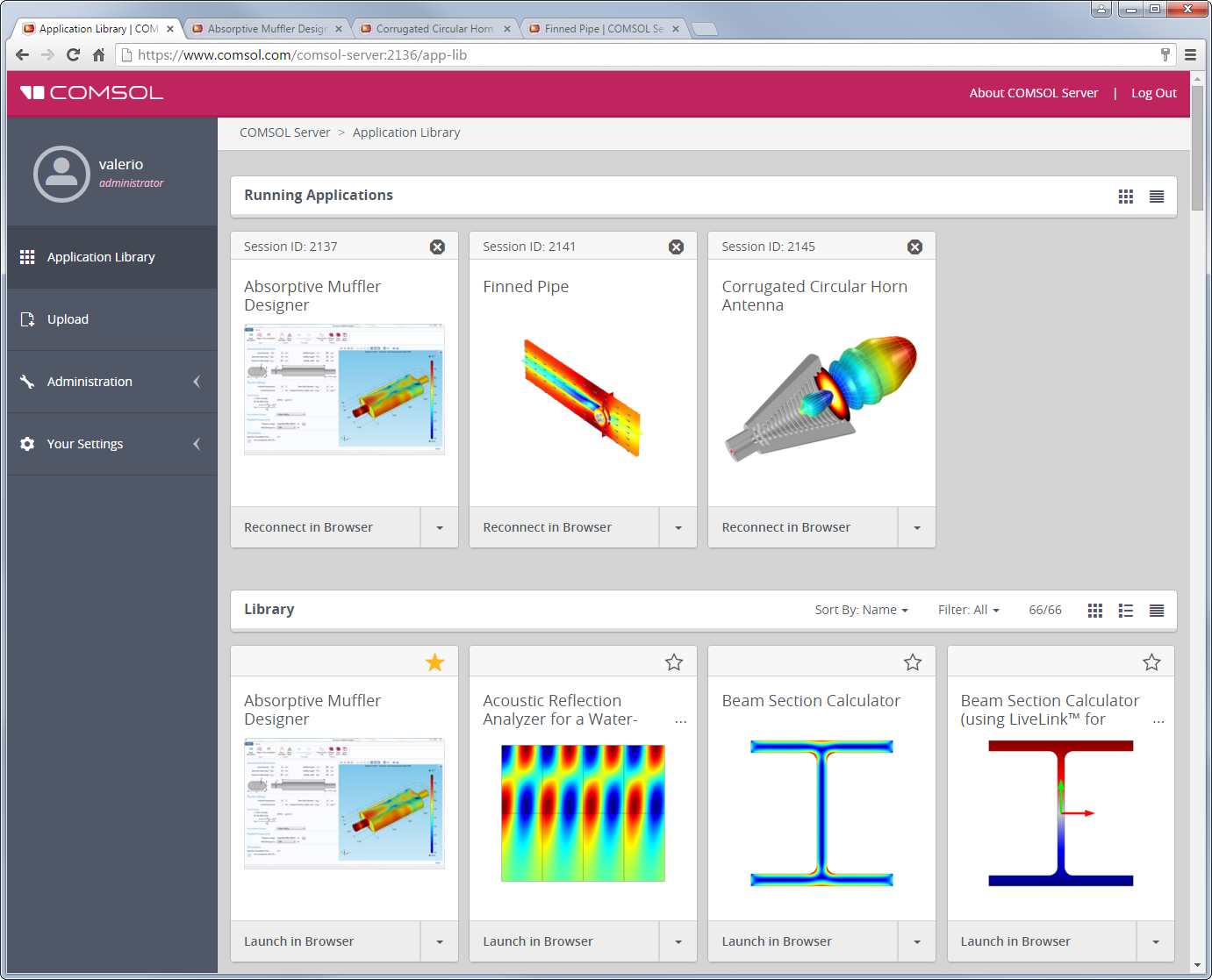
Task: Reload the page with the refresh icon
Action: tap(74, 54)
